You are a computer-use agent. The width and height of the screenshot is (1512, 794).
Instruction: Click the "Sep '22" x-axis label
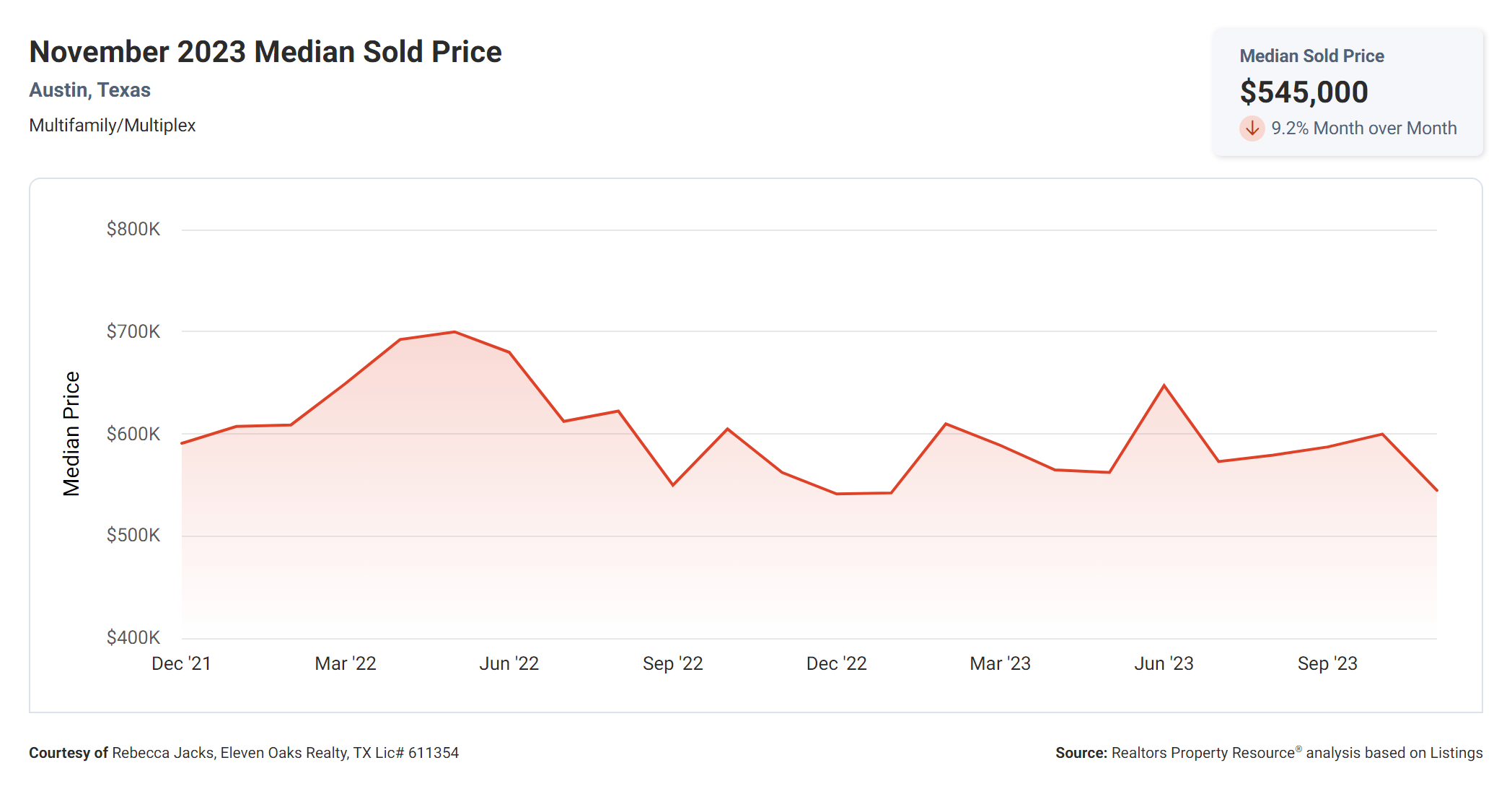[x=672, y=663]
